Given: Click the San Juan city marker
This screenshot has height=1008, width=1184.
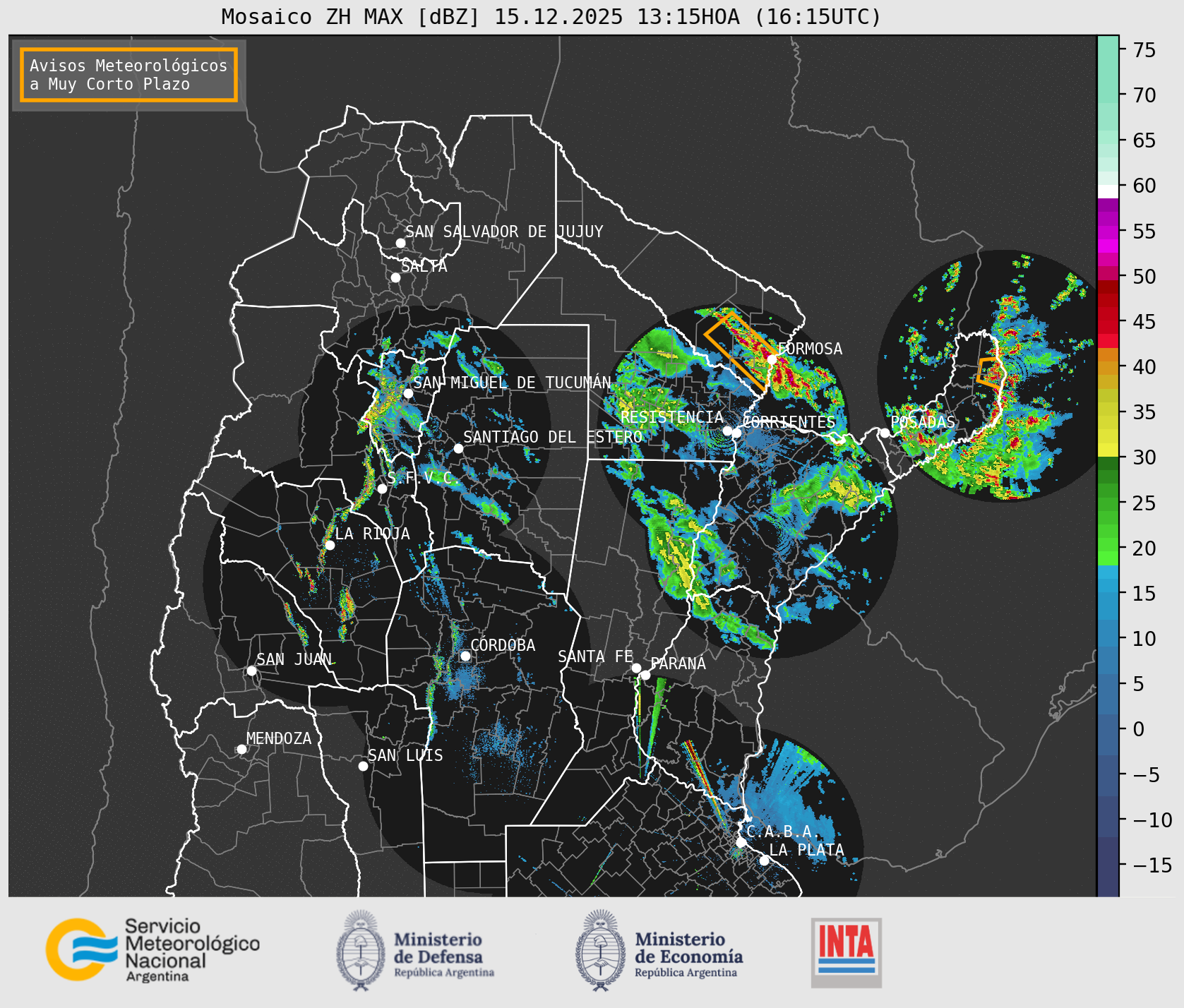Looking at the screenshot, I should click(251, 671).
